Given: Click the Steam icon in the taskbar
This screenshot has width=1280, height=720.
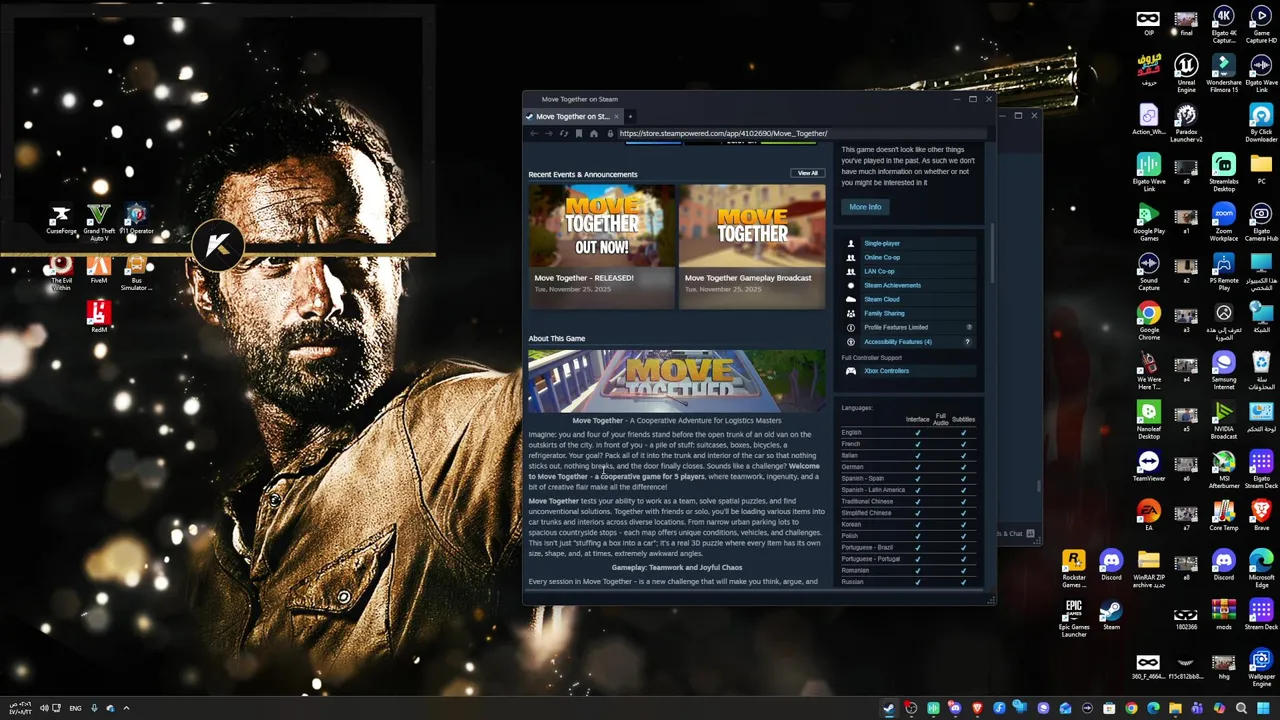Looking at the screenshot, I should [x=888, y=708].
